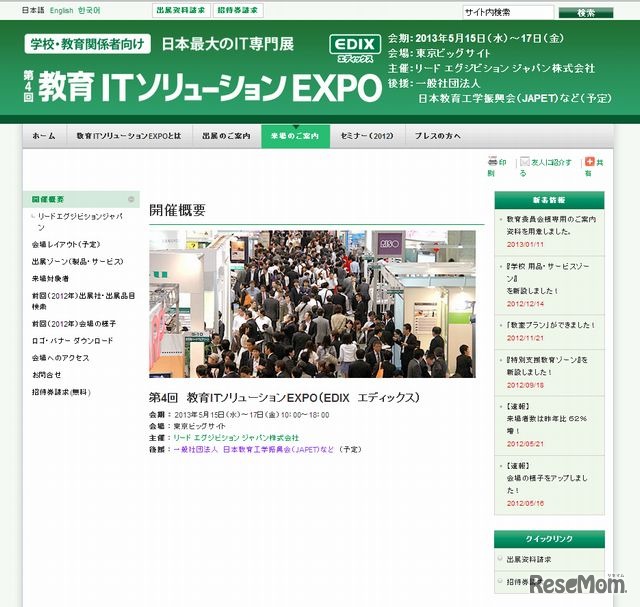The image size is (640, 607).
Task: Click the 出展資料請求 top button
Action: tap(181, 11)
